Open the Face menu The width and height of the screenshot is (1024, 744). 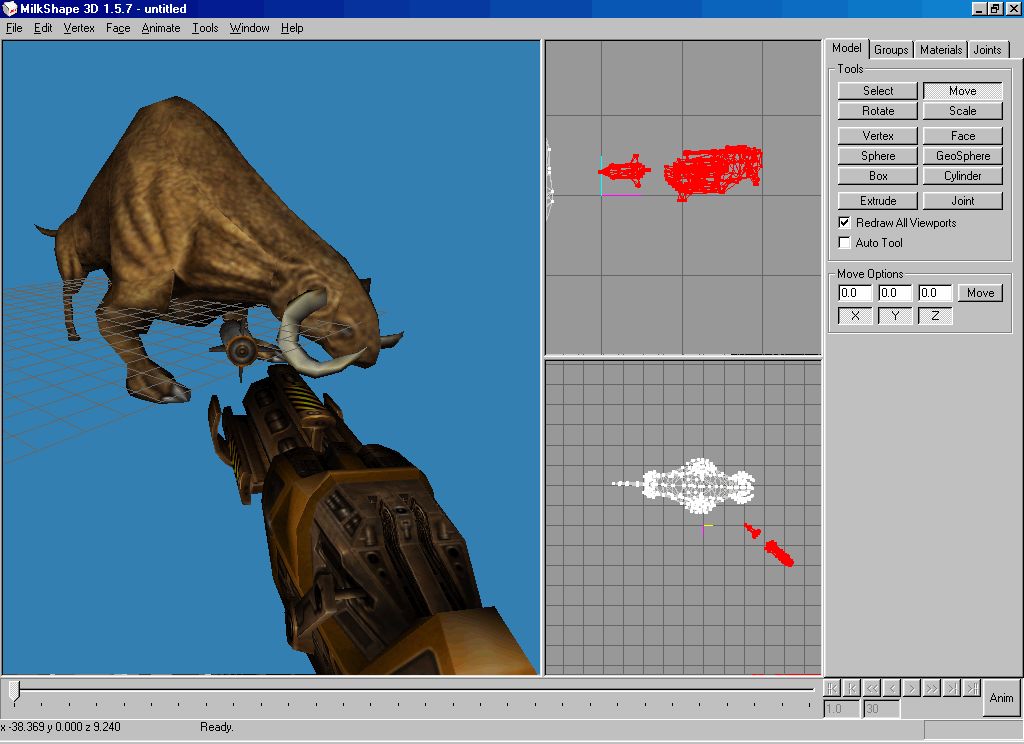(x=118, y=28)
